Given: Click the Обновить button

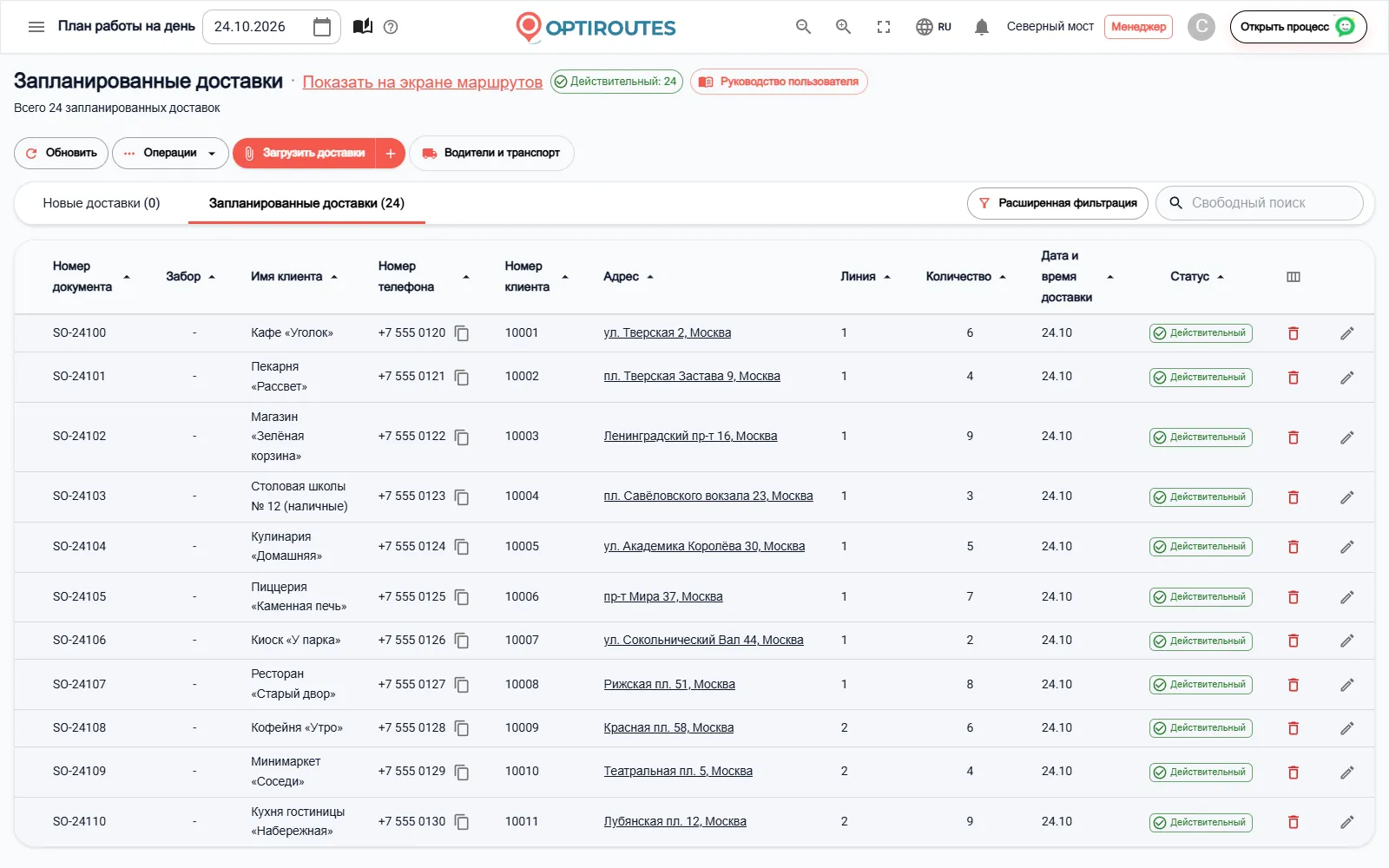Looking at the screenshot, I should (x=61, y=154).
